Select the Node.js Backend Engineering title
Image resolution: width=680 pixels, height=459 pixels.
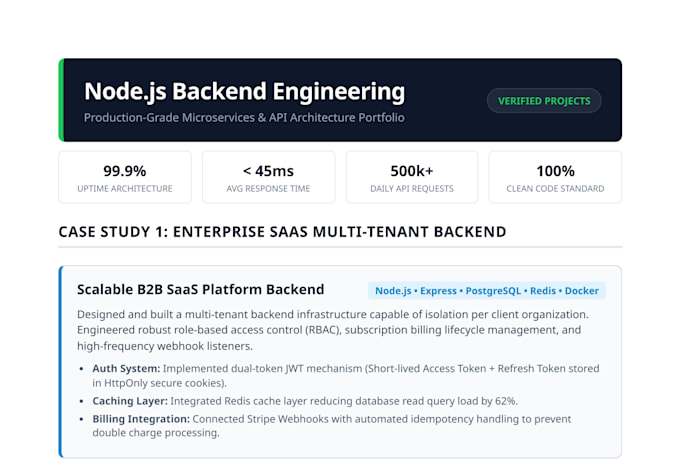(x=244, y=92)
